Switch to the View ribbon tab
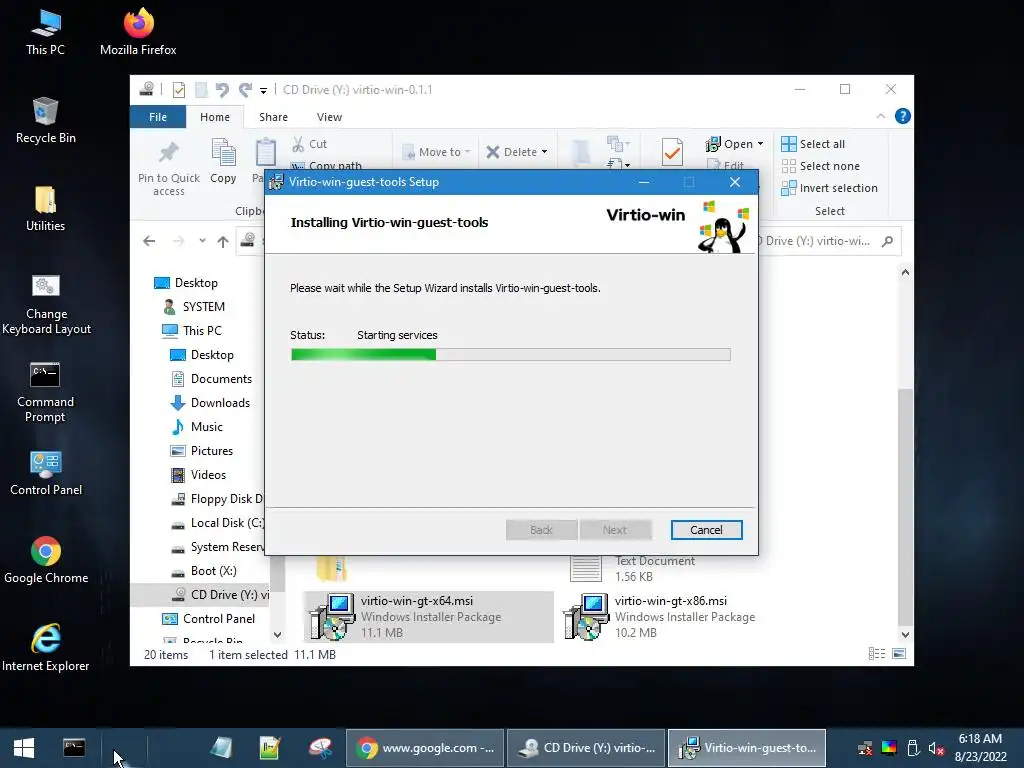The width and height of the screenshot is (1024, 768). 329,117
